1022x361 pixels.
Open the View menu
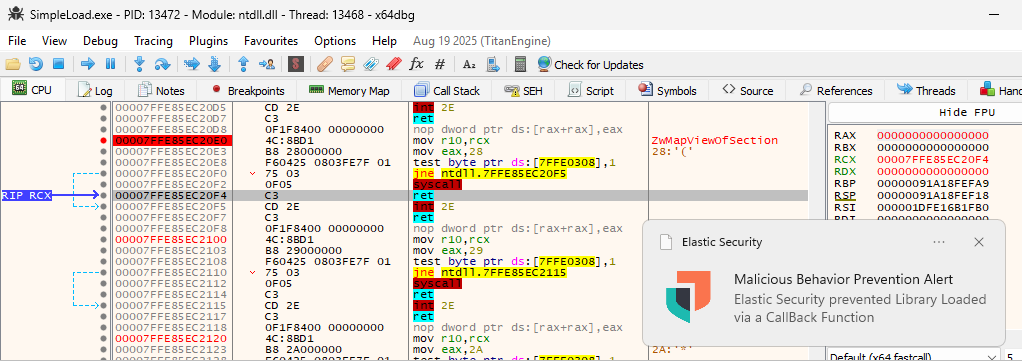click(x=54, y=41)
